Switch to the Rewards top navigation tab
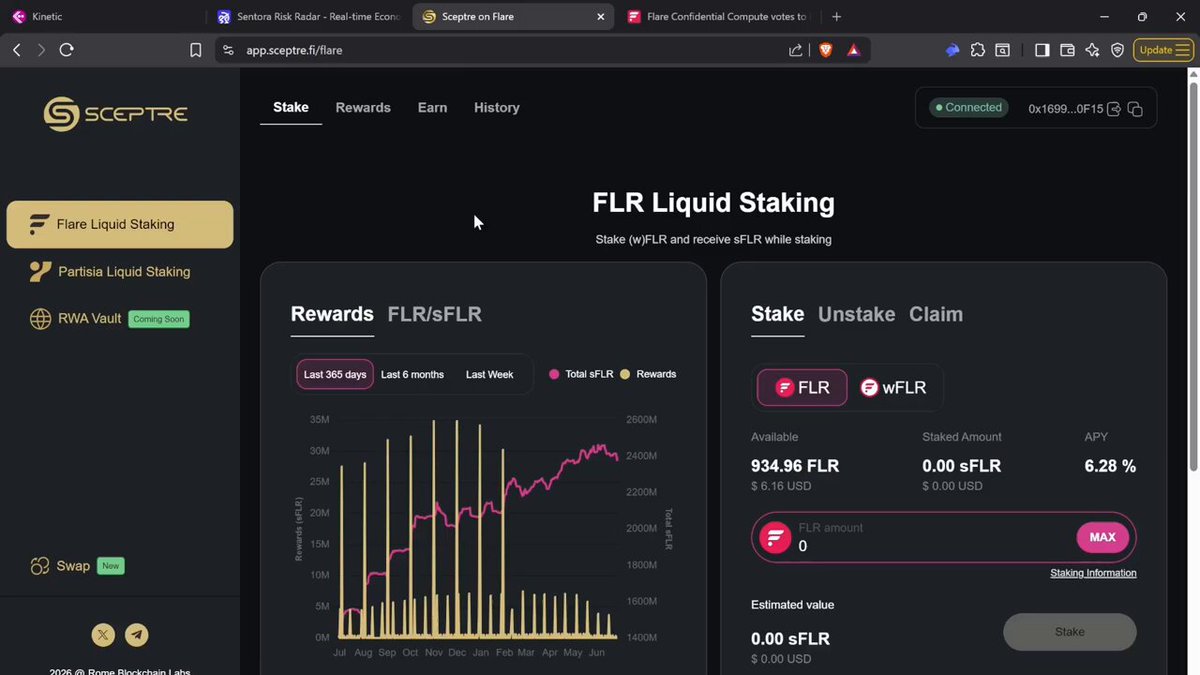Screen dimensions: 1200x675 [363, 107]
